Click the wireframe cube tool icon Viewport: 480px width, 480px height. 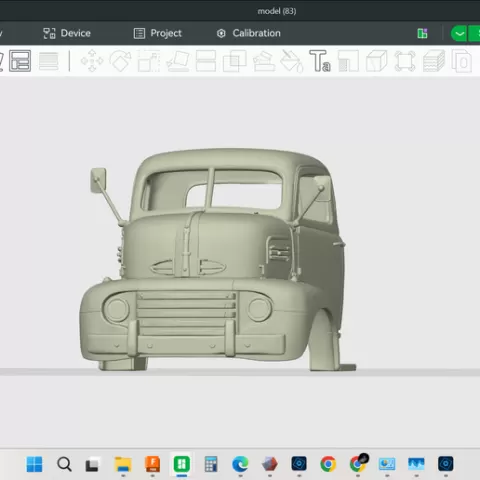tap(377, 61)
